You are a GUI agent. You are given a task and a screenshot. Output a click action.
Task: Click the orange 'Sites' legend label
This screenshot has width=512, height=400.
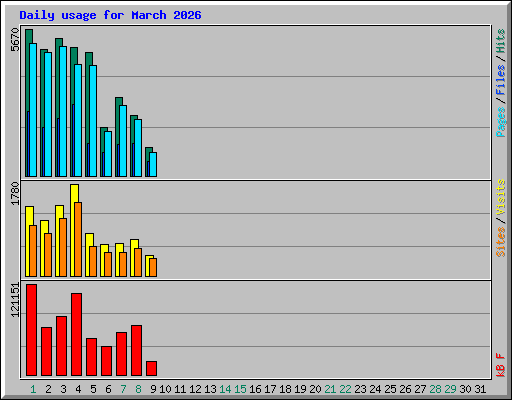click(x=501, y=242)
